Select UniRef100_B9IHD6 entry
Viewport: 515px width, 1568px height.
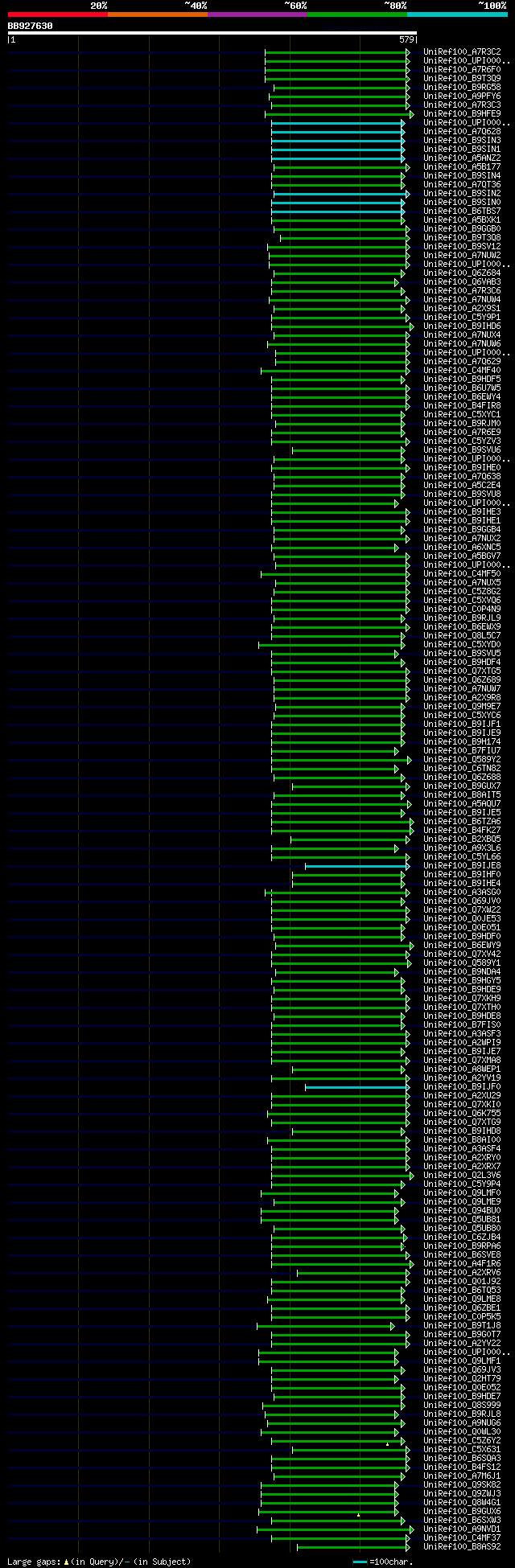click(462, 326)
